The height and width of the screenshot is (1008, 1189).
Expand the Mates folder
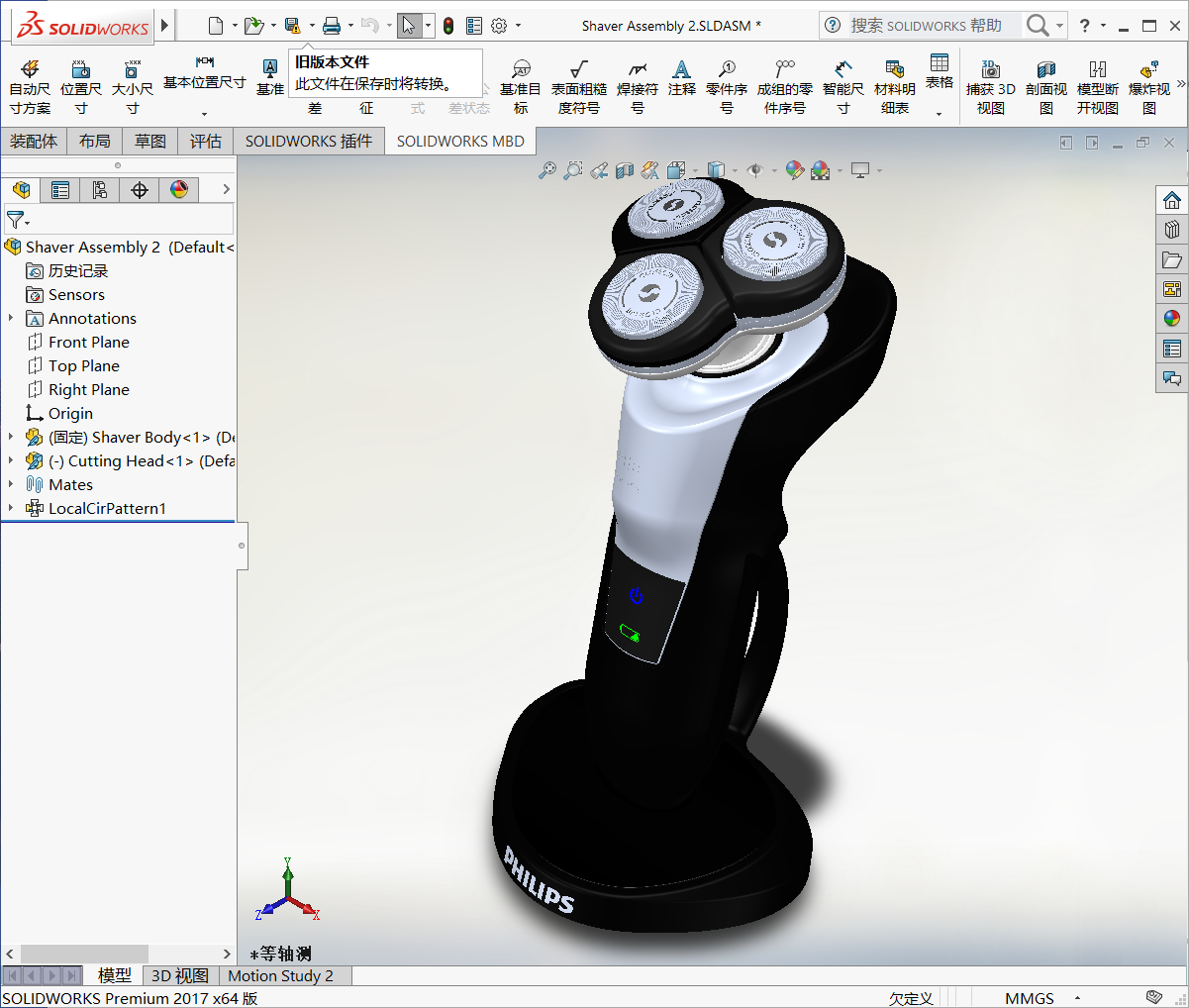tap(11, 484)
